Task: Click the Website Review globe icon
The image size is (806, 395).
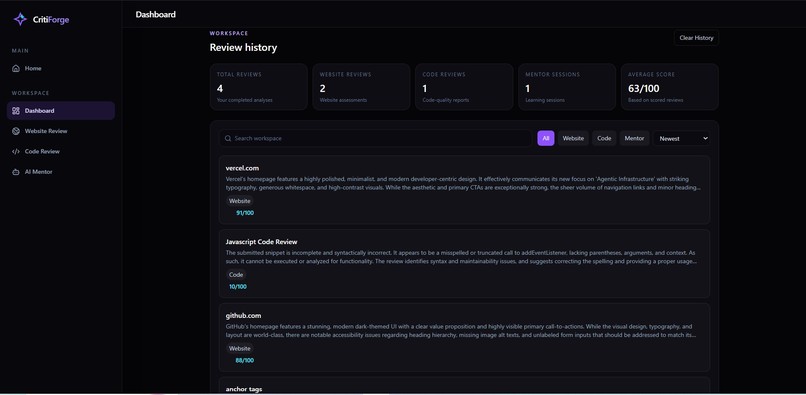Action: [x=16, y=131]
